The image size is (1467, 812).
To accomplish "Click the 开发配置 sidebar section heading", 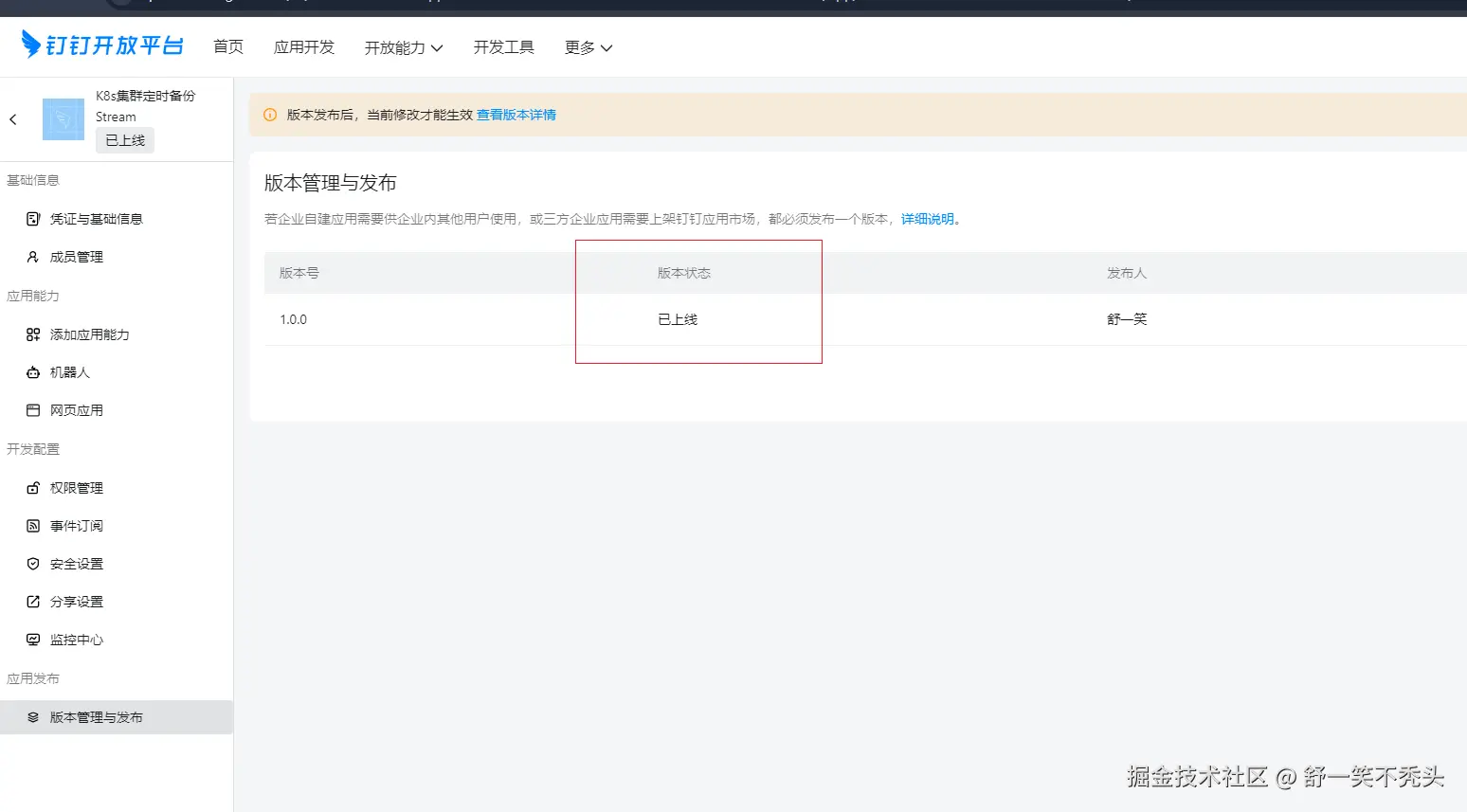I will pyautogui.click(x=33, y=449).
